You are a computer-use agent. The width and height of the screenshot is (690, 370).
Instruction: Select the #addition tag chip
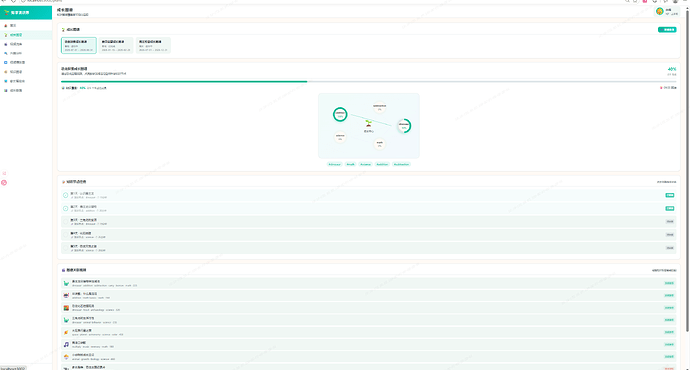click(x=382, y=164)
